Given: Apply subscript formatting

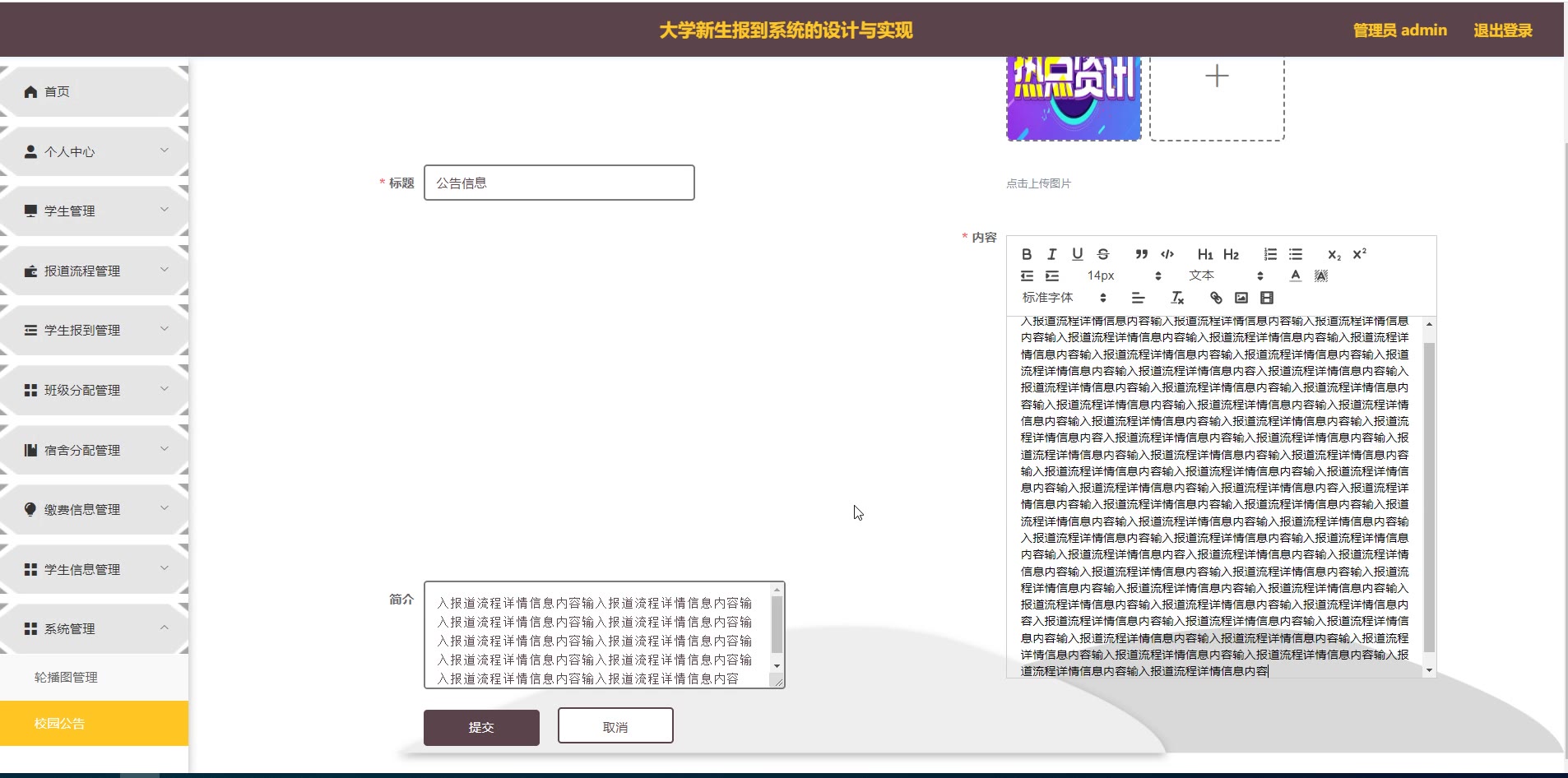Looking at the screenshot, I should [x=1334, y=254].
